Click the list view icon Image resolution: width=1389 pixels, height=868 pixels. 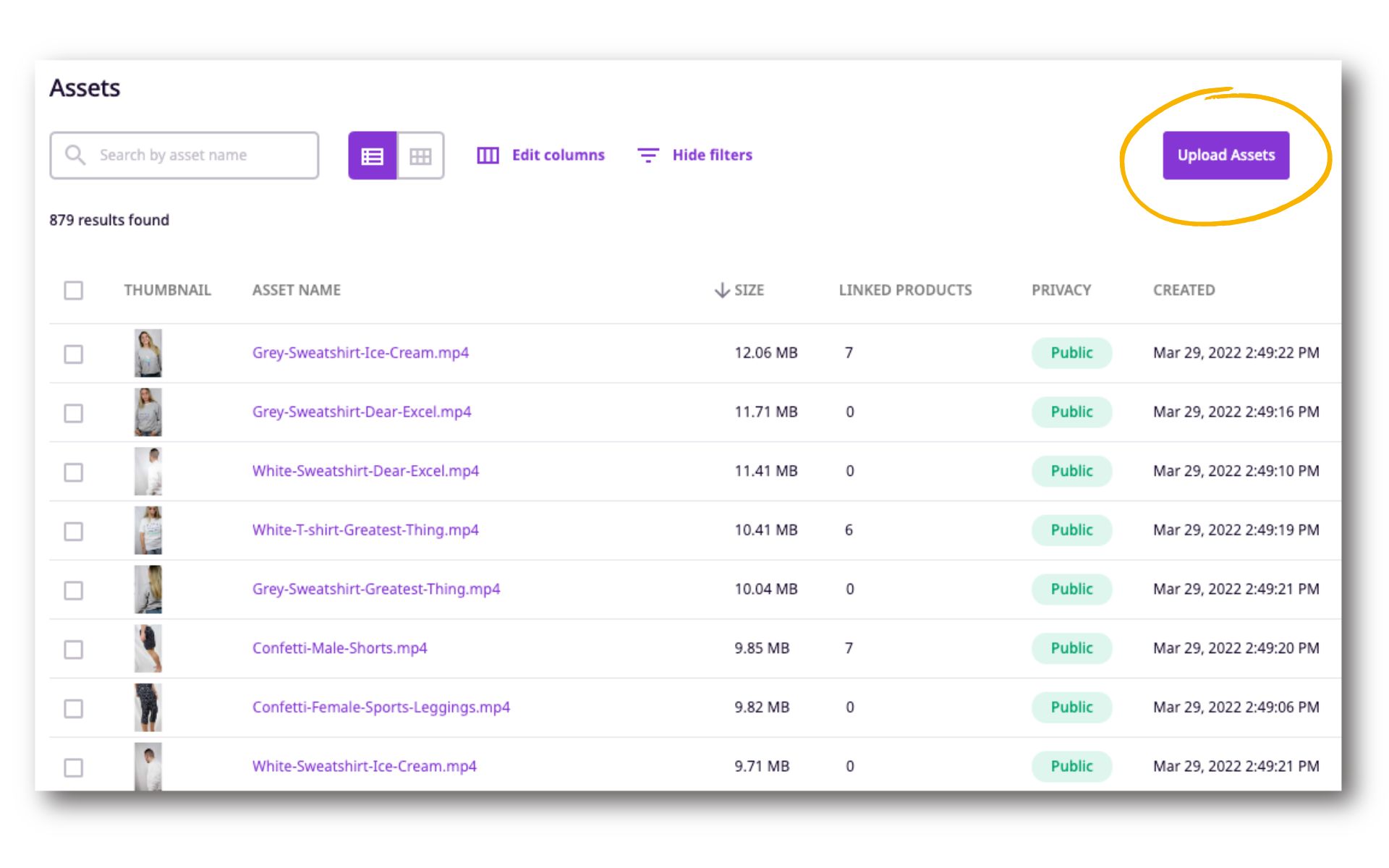pos(373,154)
